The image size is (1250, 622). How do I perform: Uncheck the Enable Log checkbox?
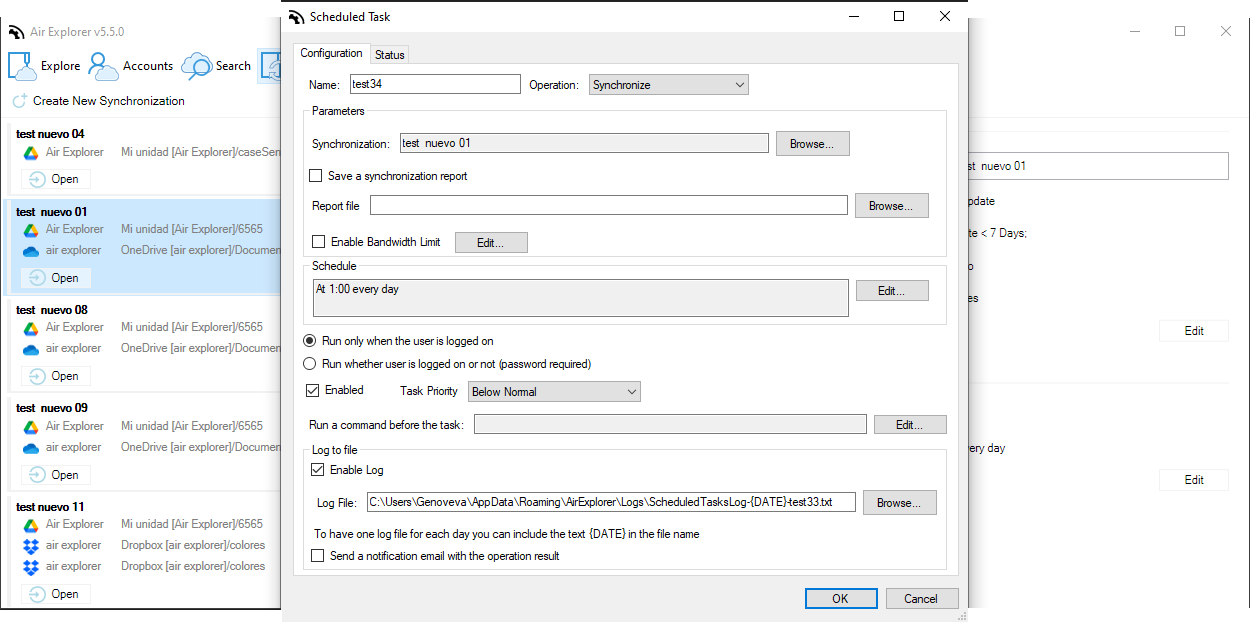pos(319,470)
